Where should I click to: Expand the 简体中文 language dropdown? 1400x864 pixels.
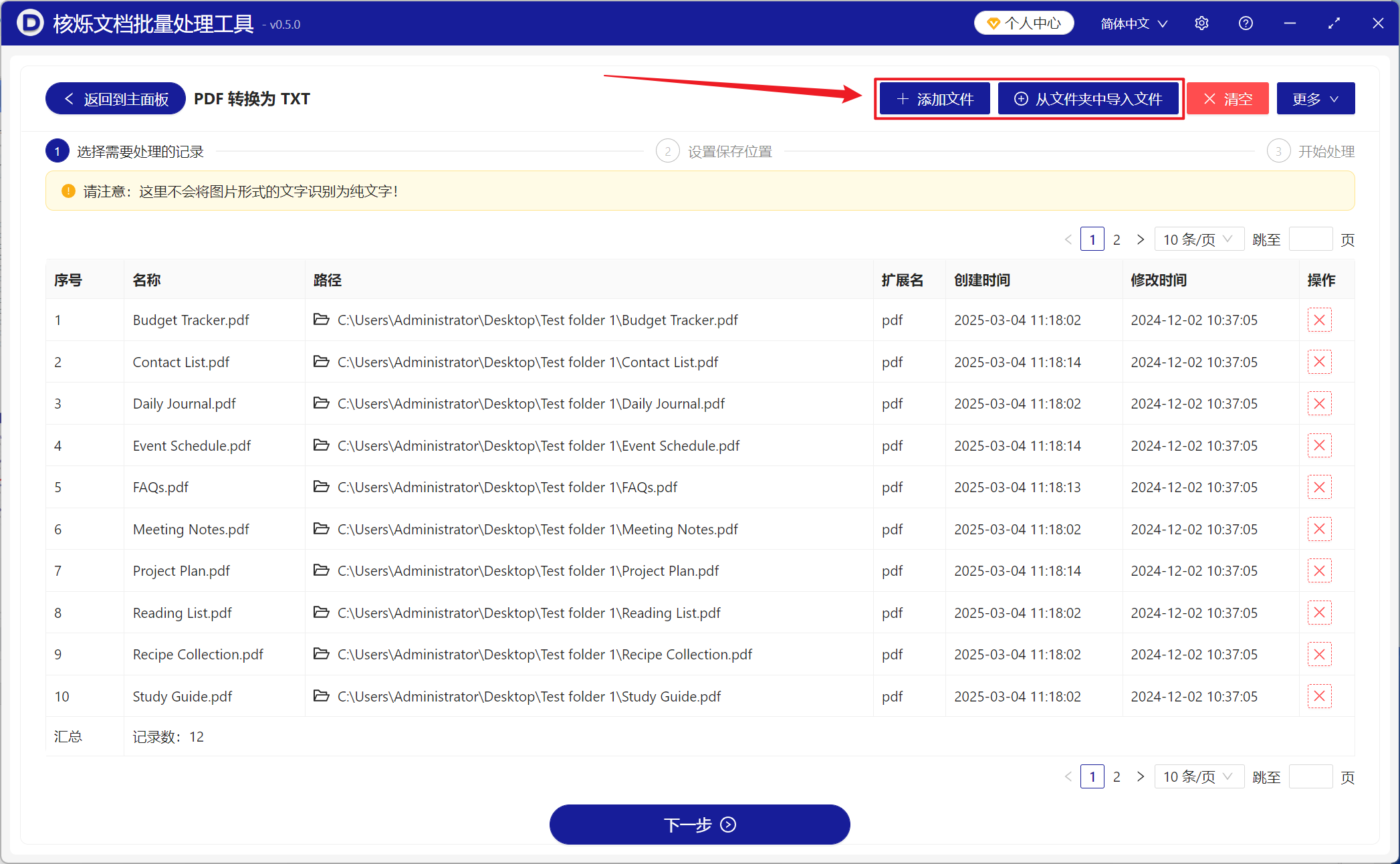pos(1134,23)
